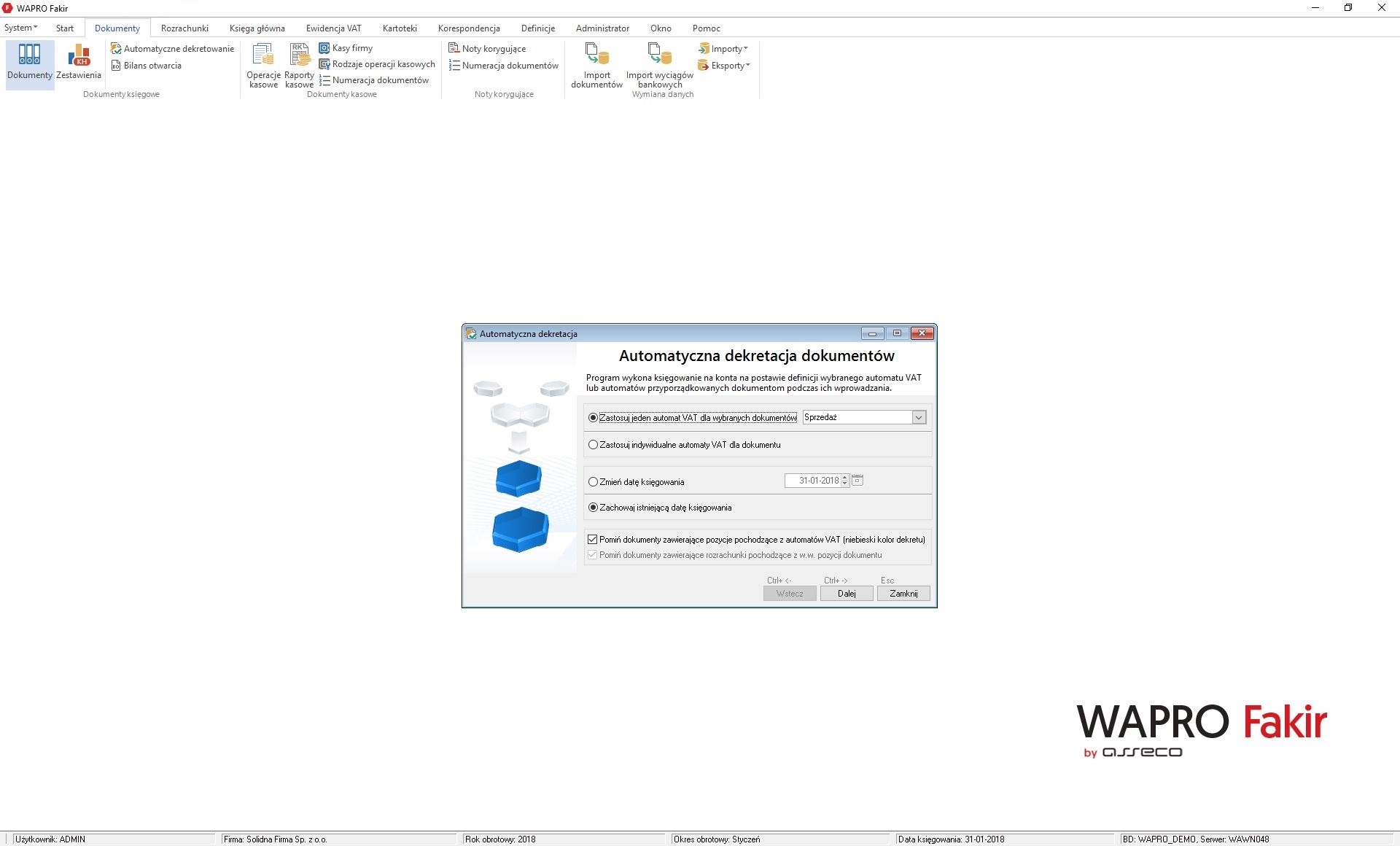Switch to the Rozrachunki tab

point(184,28)
